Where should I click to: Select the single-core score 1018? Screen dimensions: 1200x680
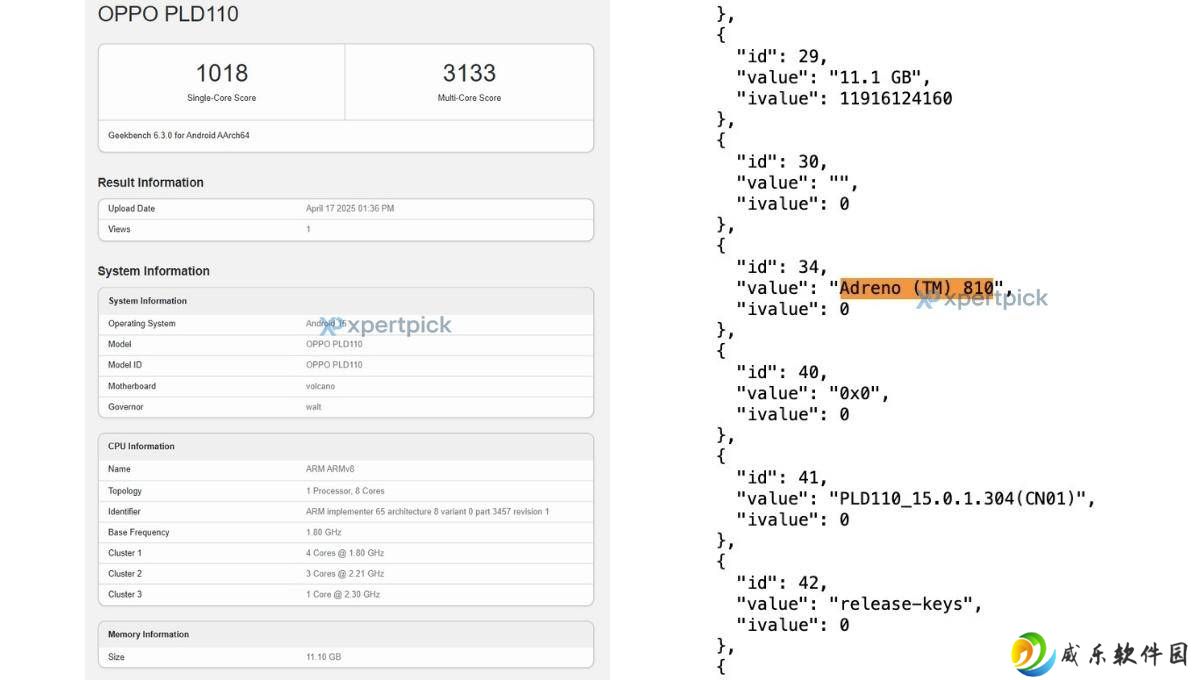222,73
